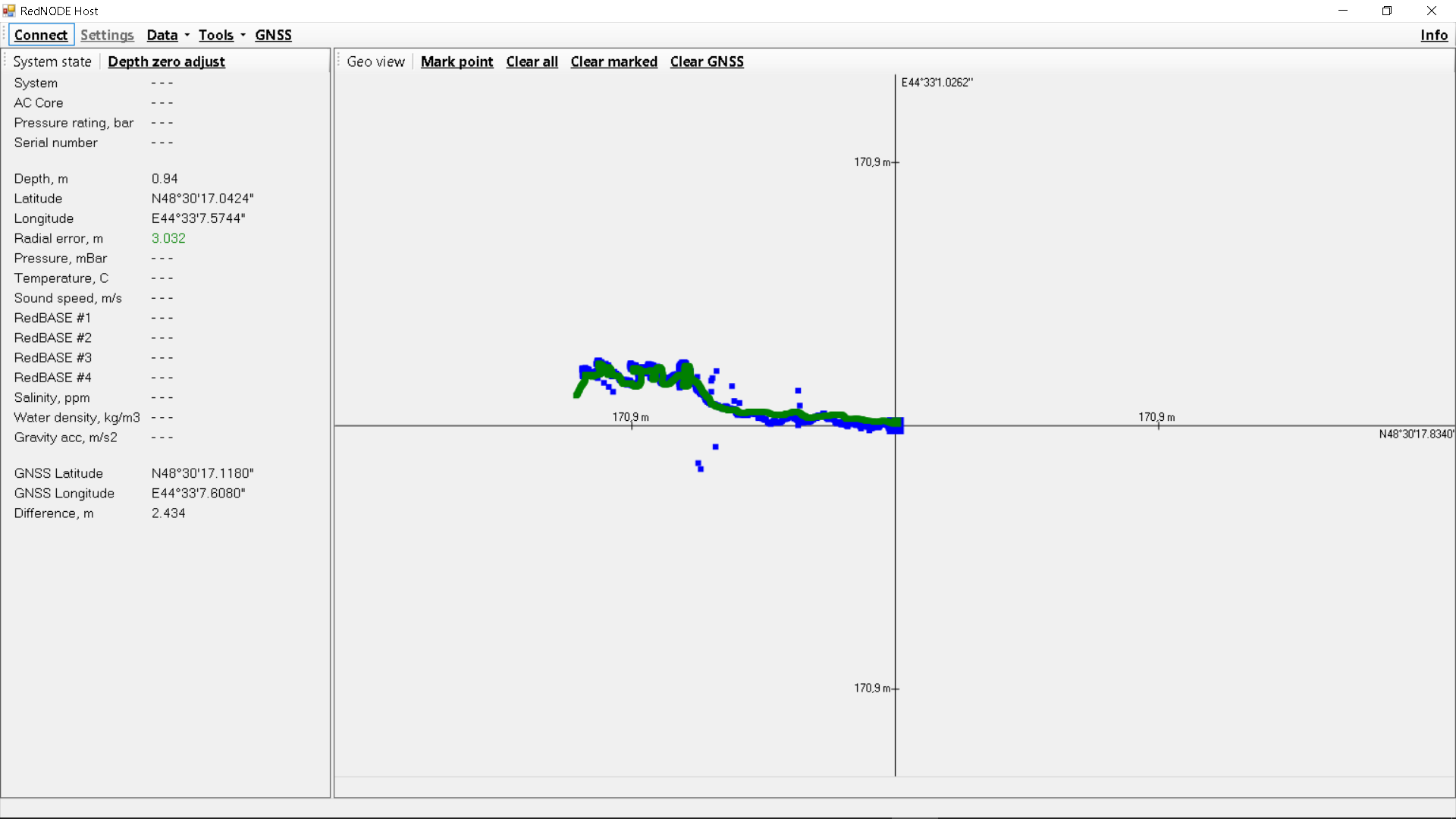Select the green Radial error 3.032
The width and height of the screenshot is (1456, 819).
[168, 238]
